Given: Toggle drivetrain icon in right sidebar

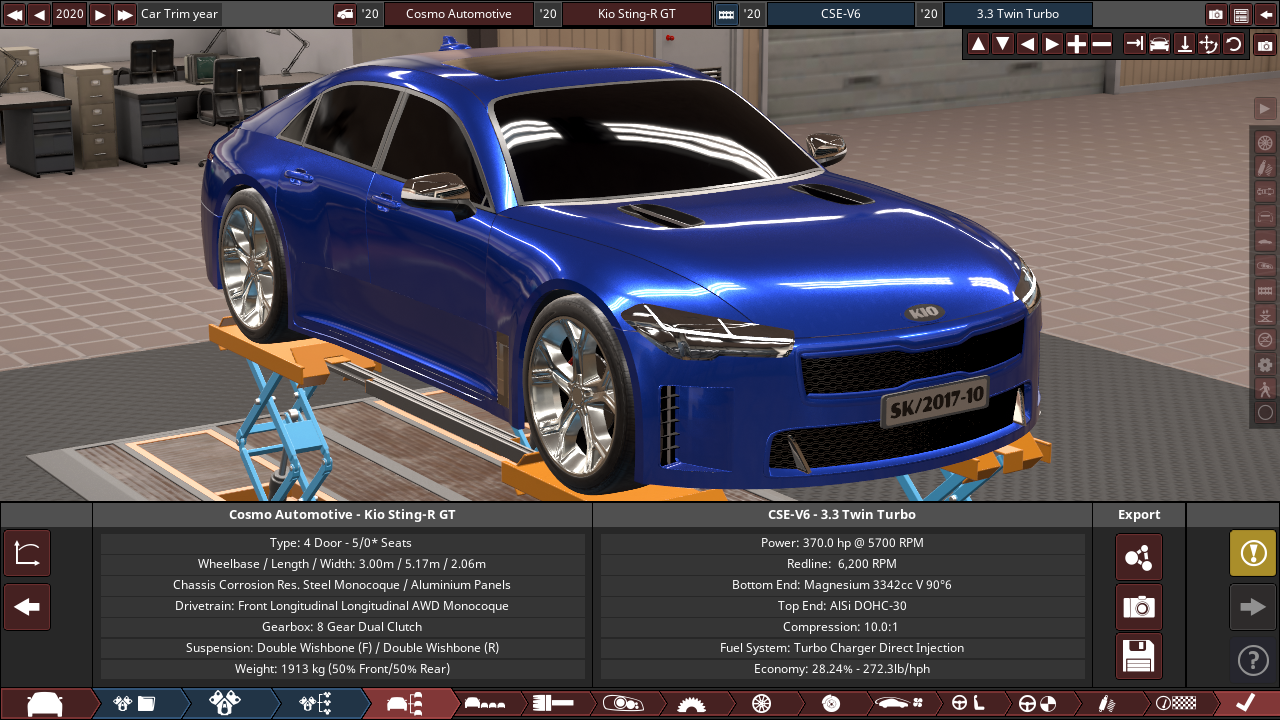Looking at the screenshot, I should [1265, 191].
